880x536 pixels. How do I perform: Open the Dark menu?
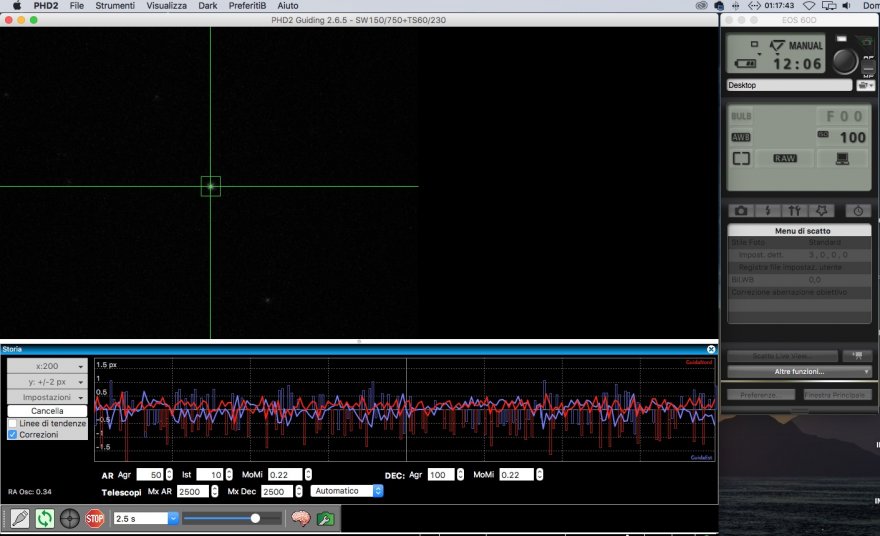pos(207,6)
